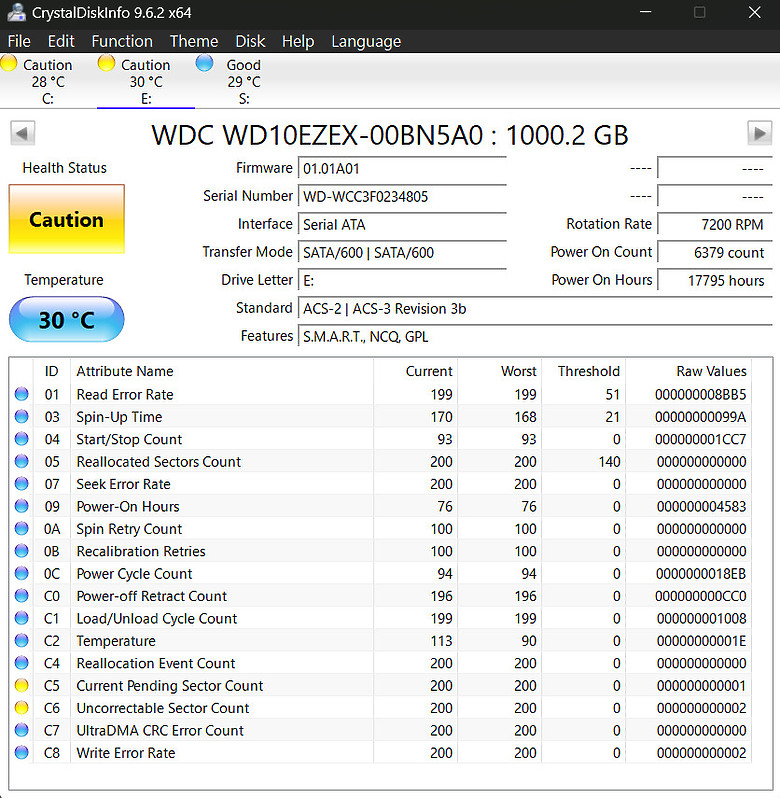Click status orb for Reallocated Sectors Count
This screenshot has height=798, width=780.
[21, 461]
